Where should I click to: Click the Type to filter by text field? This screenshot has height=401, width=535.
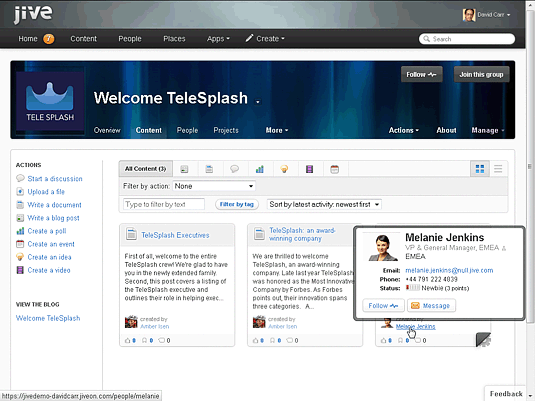point(164,204)
